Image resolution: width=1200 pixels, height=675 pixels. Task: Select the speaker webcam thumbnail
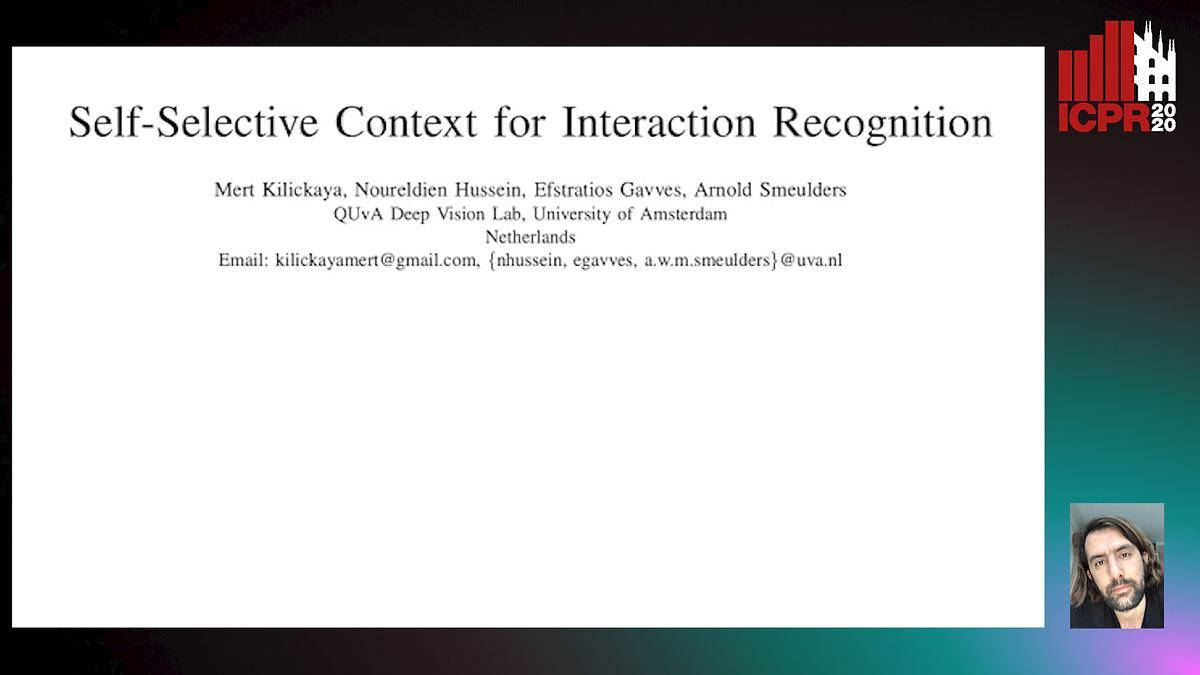pos(1116,565)
